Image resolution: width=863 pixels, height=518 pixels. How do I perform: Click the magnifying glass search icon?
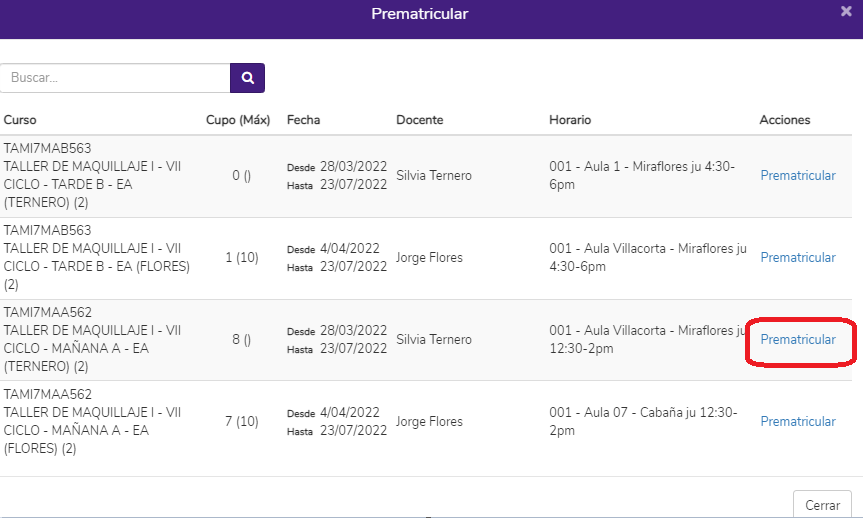click(x=247, y=78)
